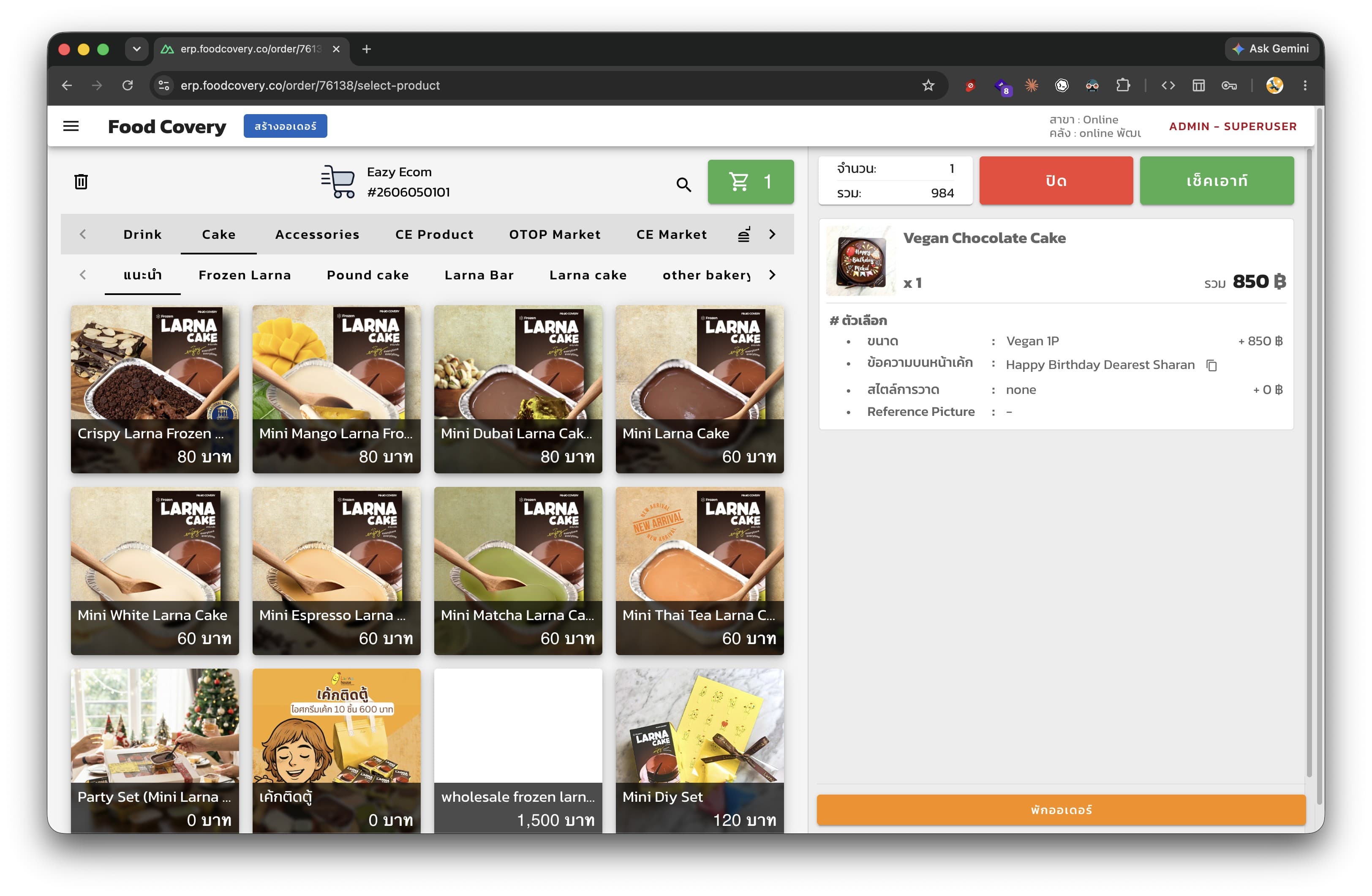Open the browser profile avatar

1274,85
